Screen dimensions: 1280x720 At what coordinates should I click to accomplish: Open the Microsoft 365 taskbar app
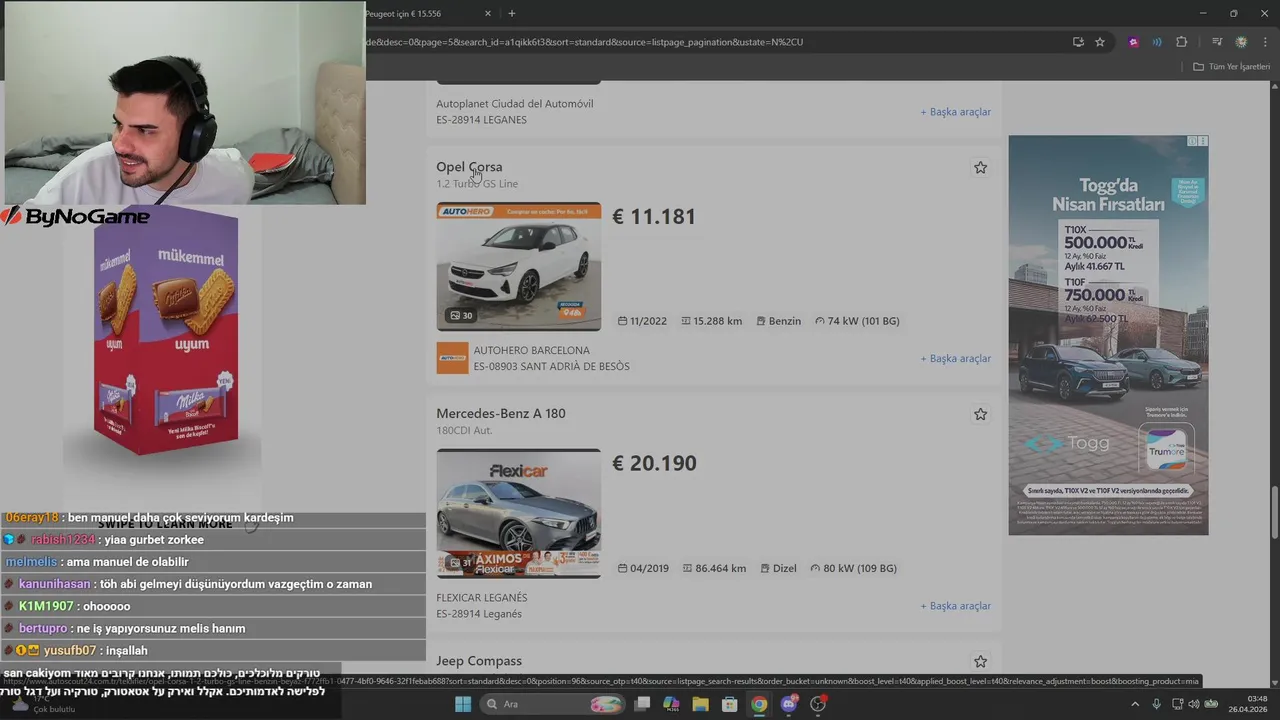coord(672,705)
